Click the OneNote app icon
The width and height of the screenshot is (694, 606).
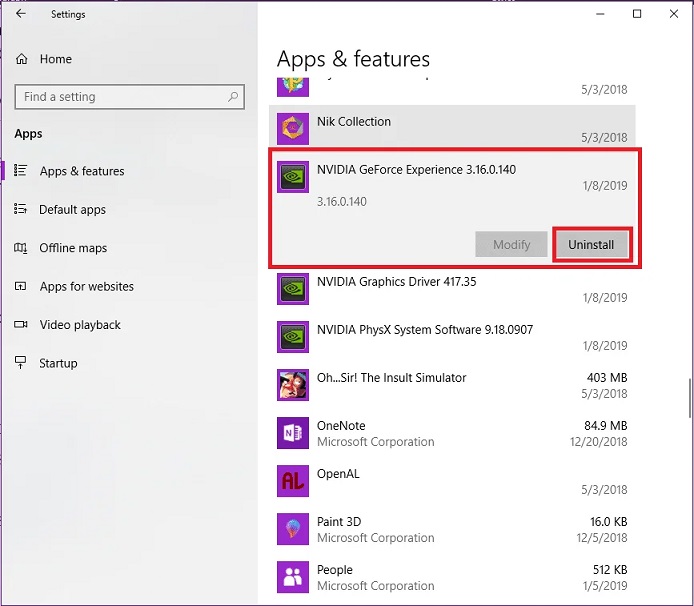(x=293, y=433)
